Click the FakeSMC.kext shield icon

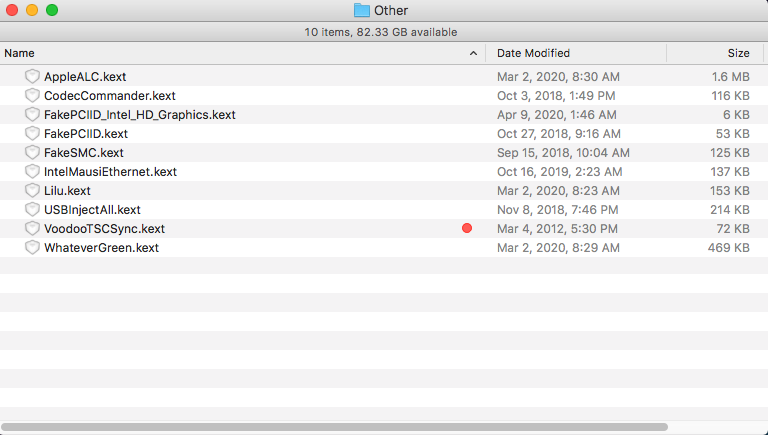[x=32, y=152]
